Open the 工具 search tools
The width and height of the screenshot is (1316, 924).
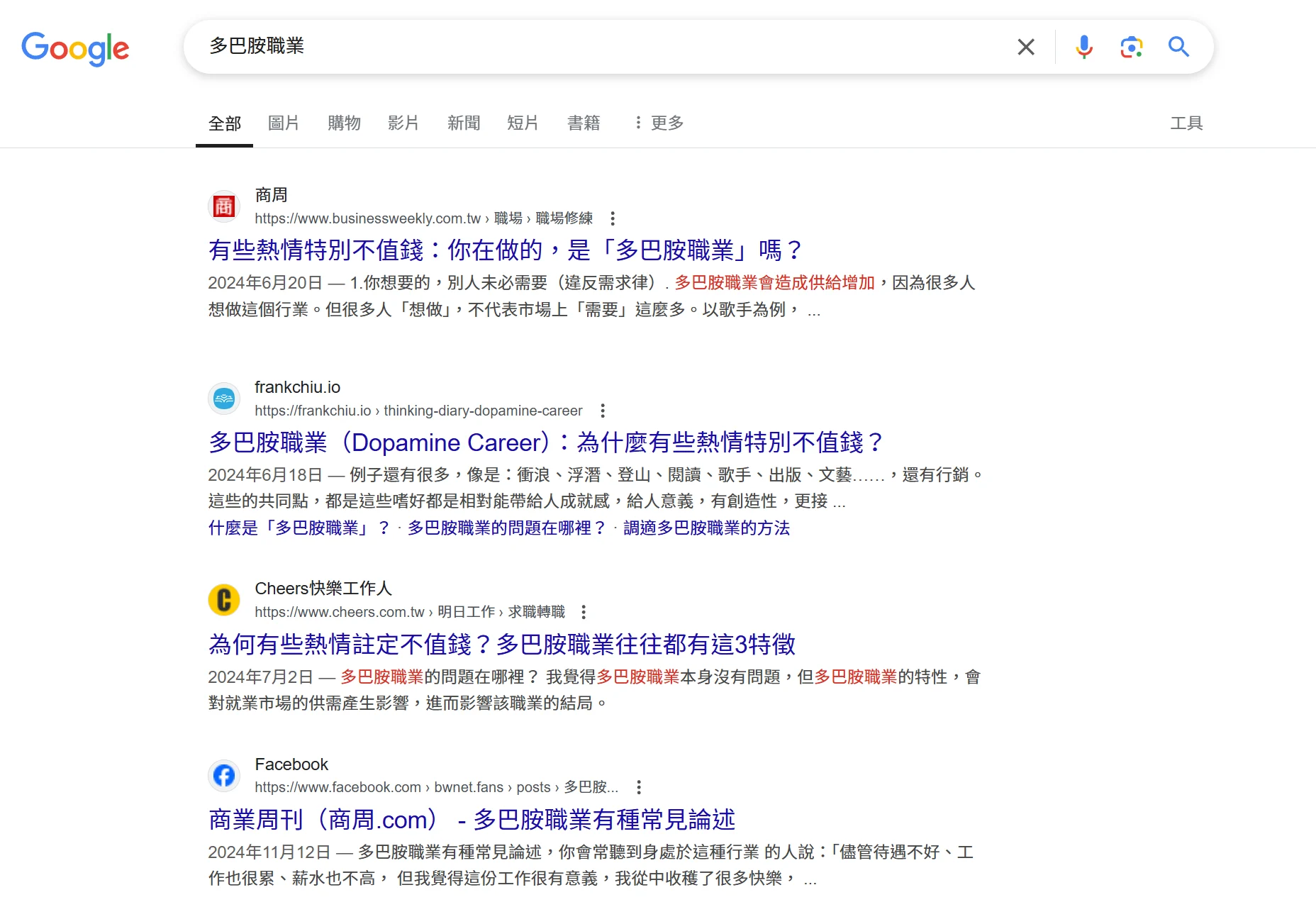click(1186, 123)
